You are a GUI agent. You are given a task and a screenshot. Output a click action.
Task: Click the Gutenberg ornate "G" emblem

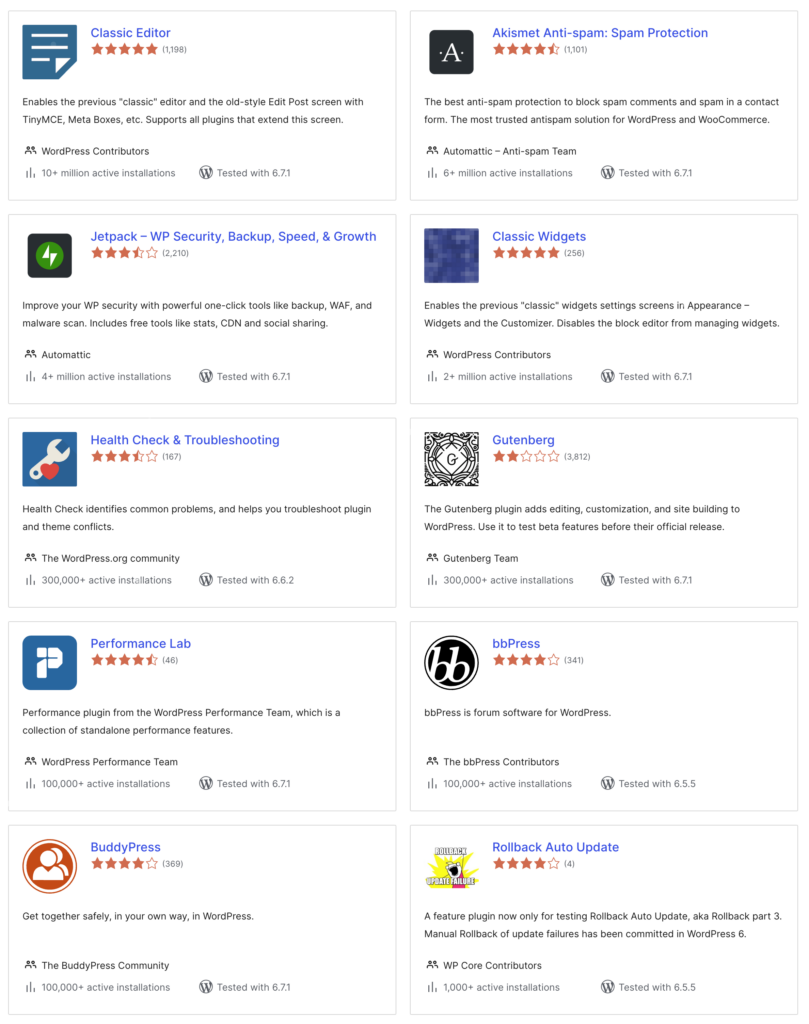[451, 458]
